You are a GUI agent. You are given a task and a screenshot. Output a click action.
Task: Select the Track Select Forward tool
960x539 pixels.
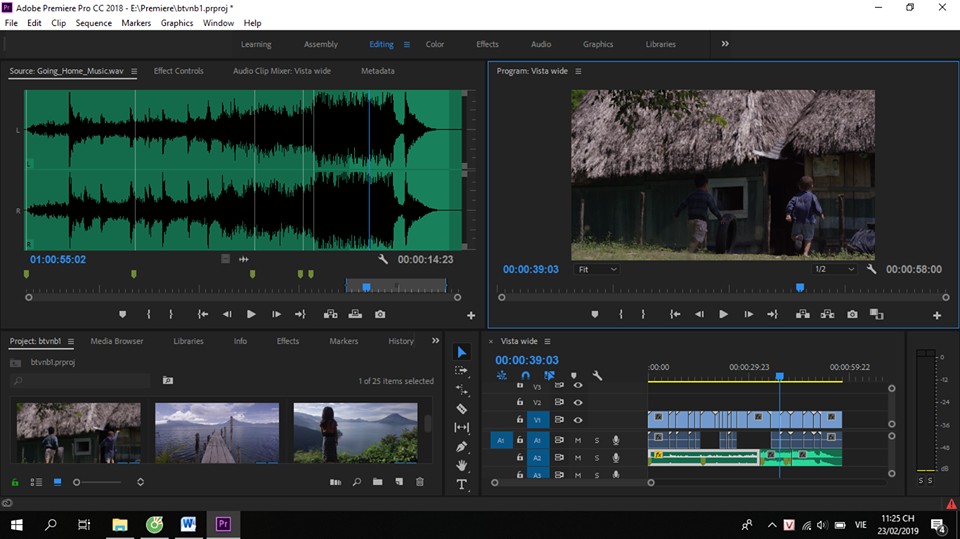pos(462,371)
